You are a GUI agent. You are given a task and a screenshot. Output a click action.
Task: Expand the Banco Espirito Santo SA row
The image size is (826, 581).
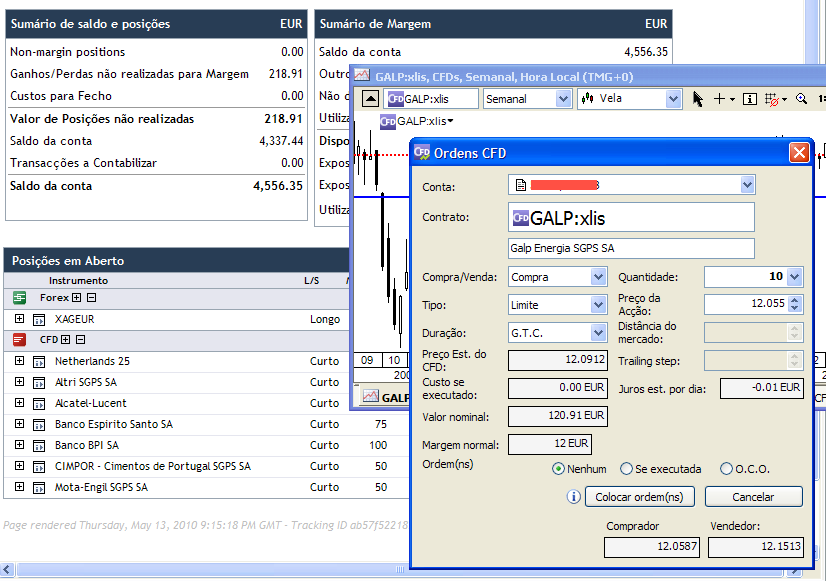tap(19, 424)
